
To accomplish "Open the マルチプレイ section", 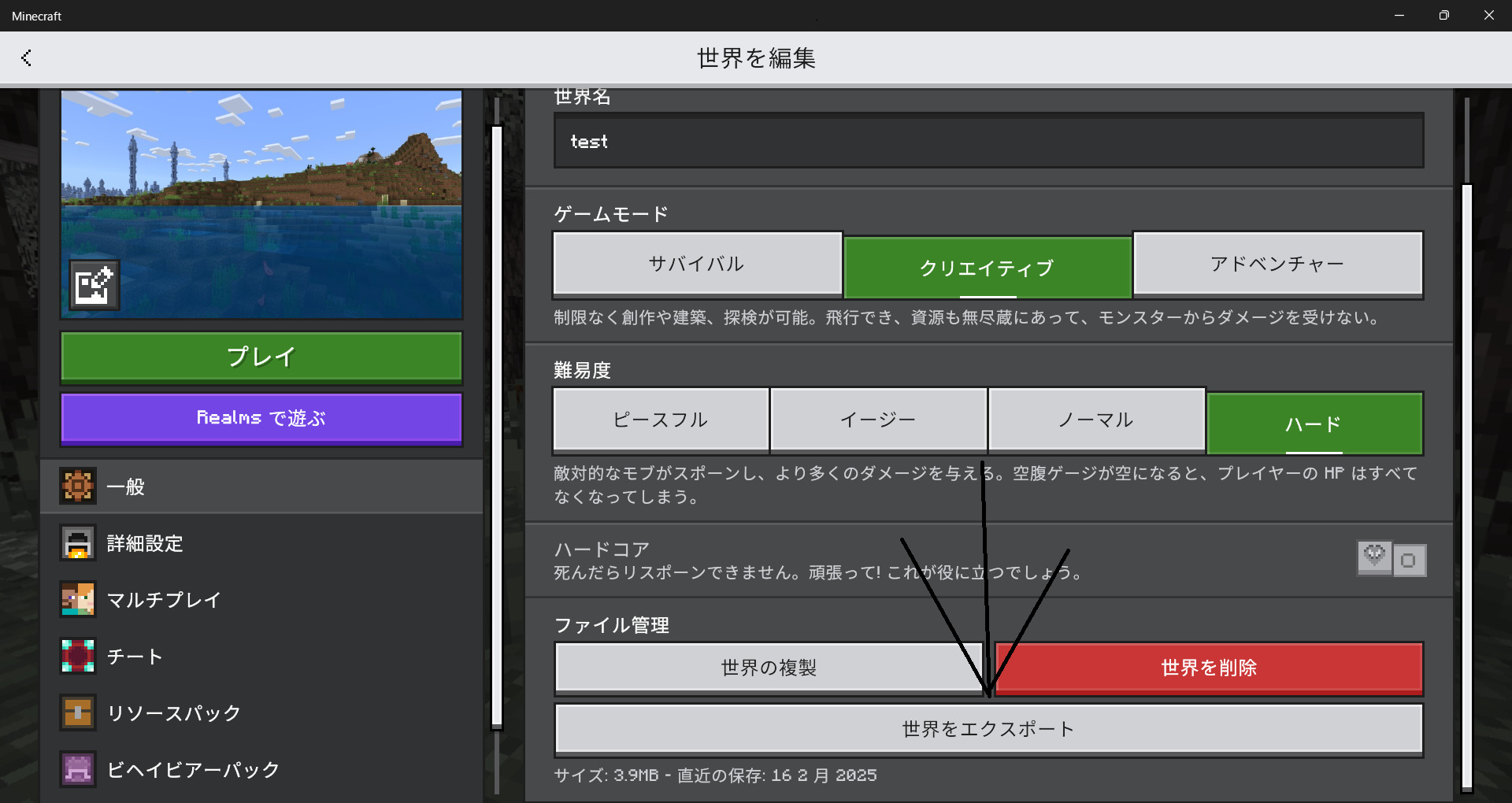I will click(261, 600).
